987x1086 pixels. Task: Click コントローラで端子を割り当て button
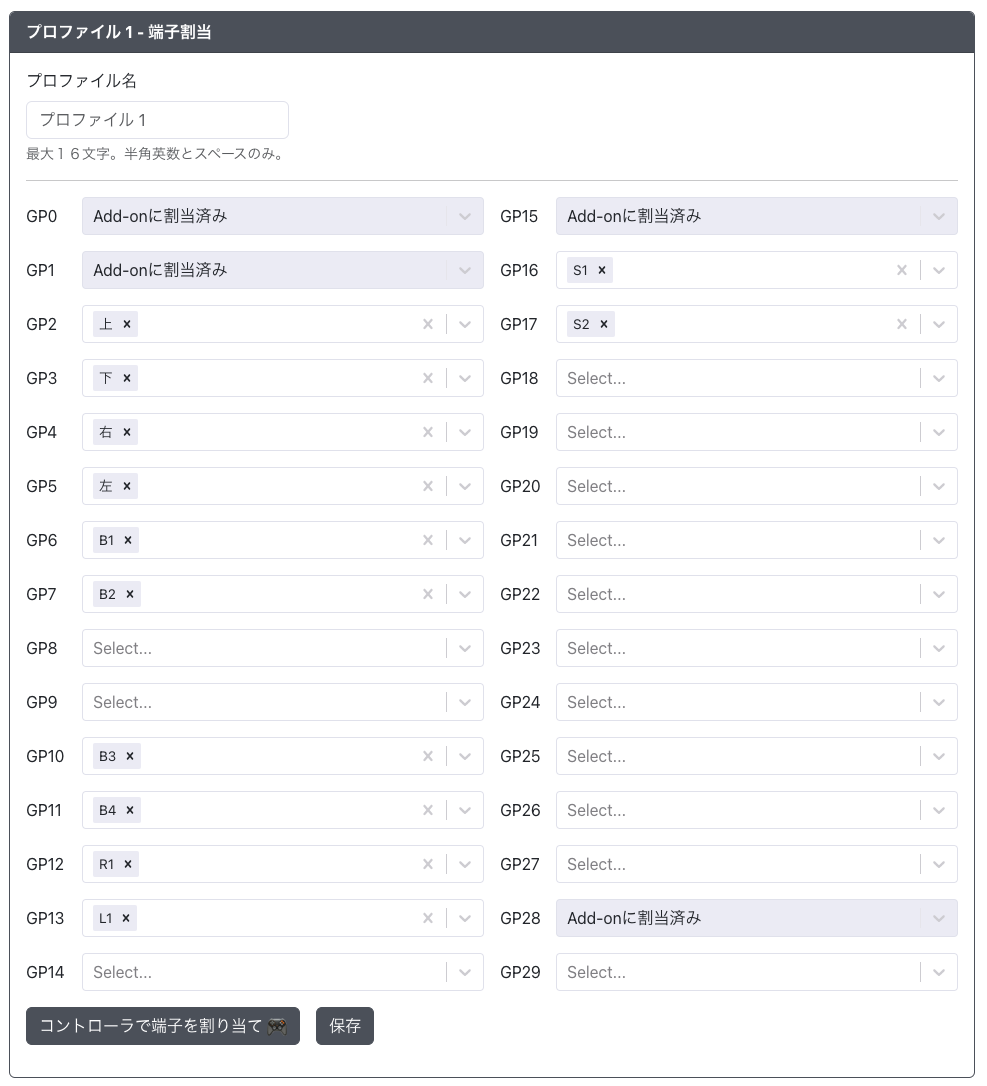pos(163,1026)
